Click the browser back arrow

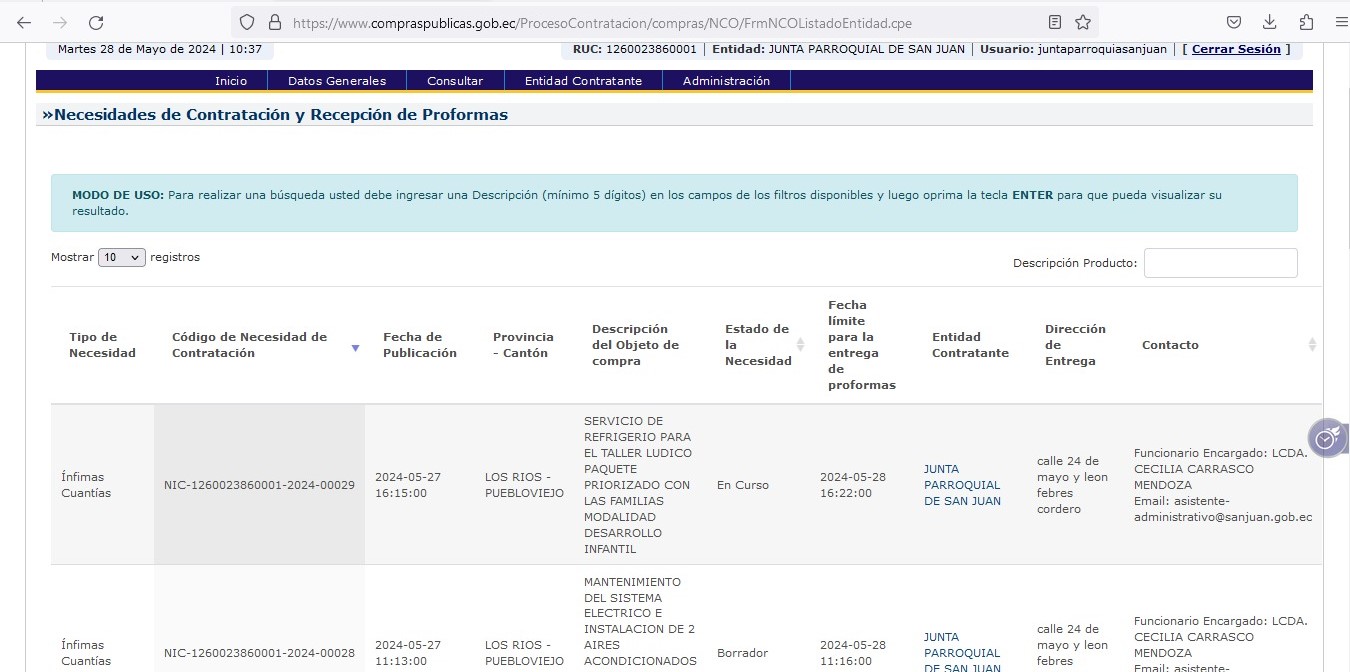[x=24, y=22]
